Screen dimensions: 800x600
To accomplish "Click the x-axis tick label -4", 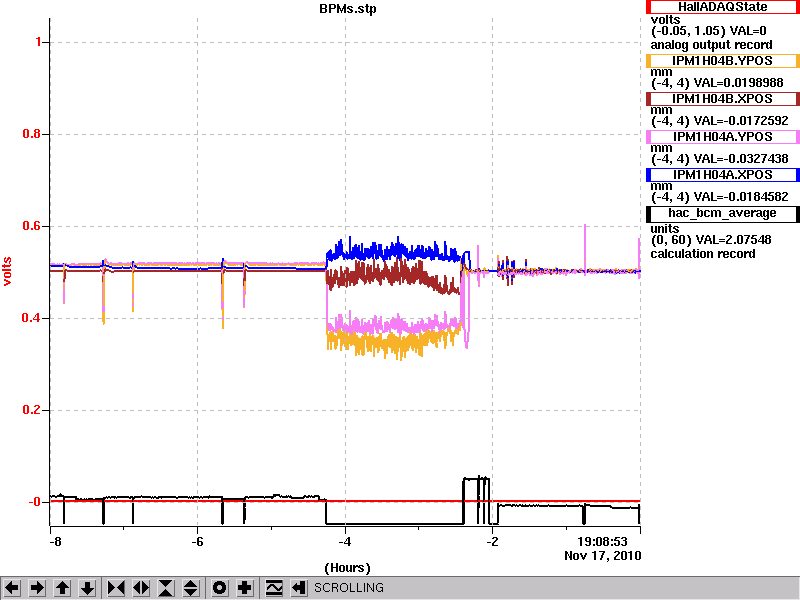I will (x=345, y=542).
